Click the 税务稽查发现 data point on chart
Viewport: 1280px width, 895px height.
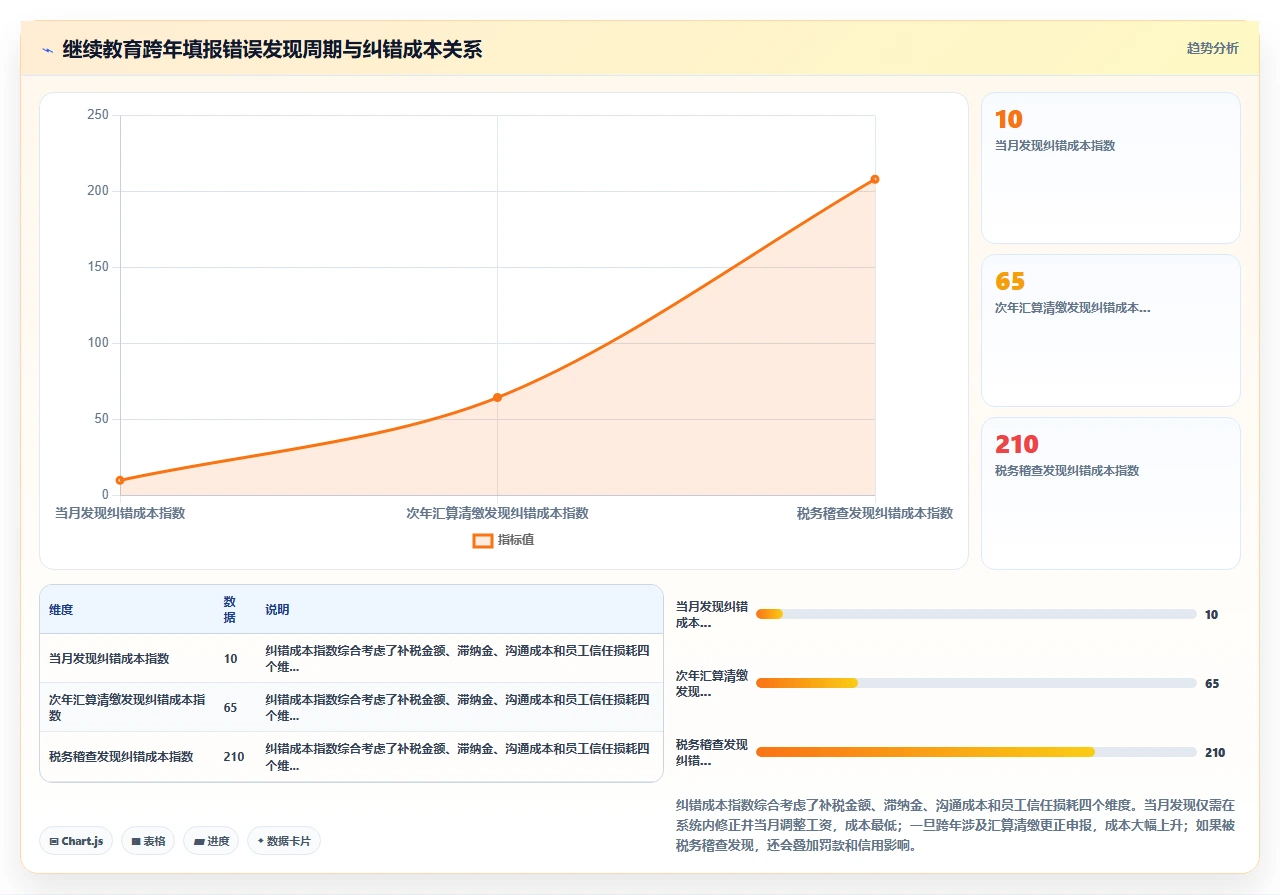click(875, 179)
